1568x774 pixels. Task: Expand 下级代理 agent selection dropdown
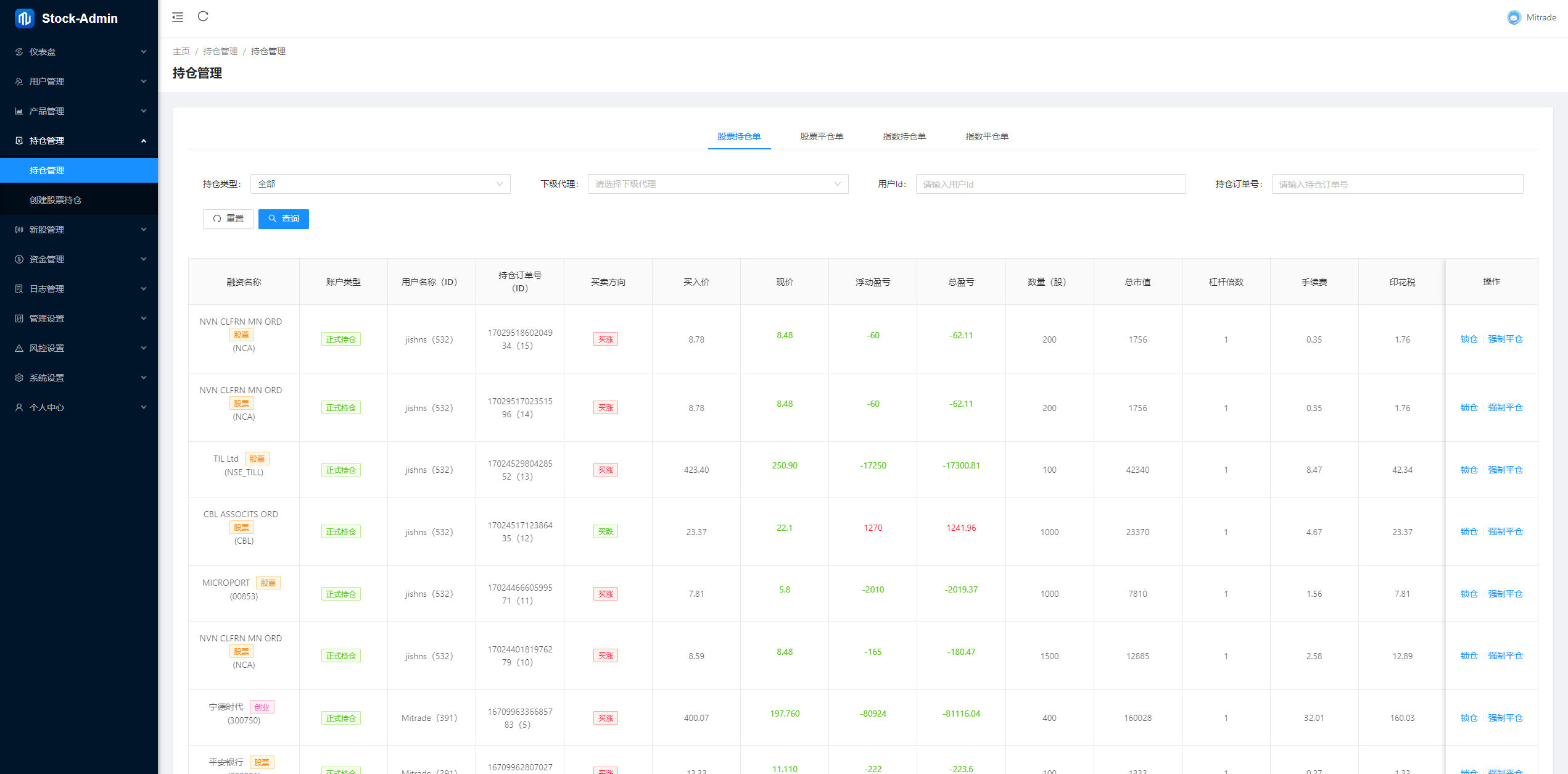(716, 184)
